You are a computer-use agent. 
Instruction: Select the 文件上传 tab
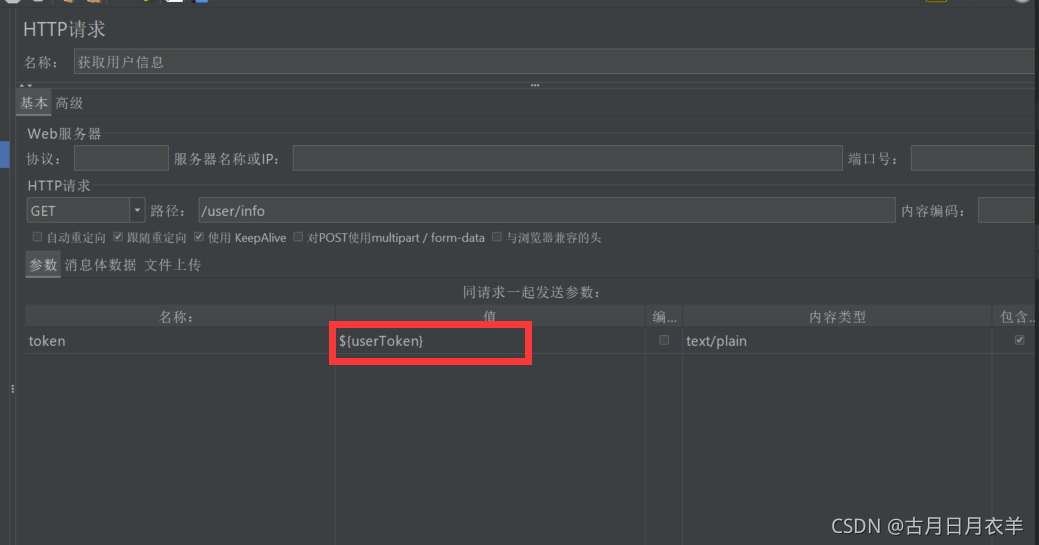point(173,265)
